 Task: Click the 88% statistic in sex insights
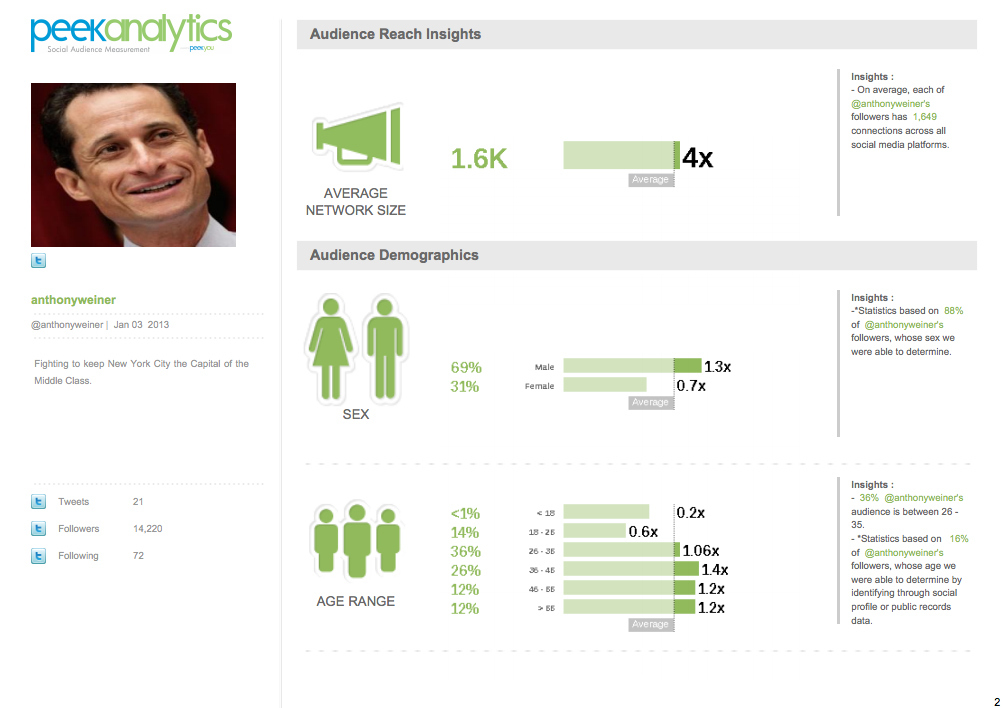tap(954, 311)
